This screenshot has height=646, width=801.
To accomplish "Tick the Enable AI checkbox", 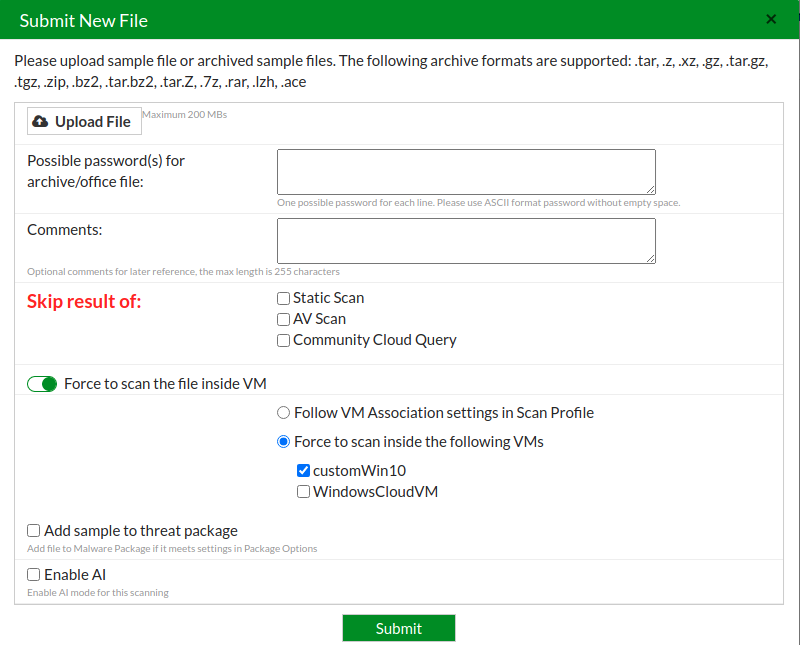I will point(34,575).
